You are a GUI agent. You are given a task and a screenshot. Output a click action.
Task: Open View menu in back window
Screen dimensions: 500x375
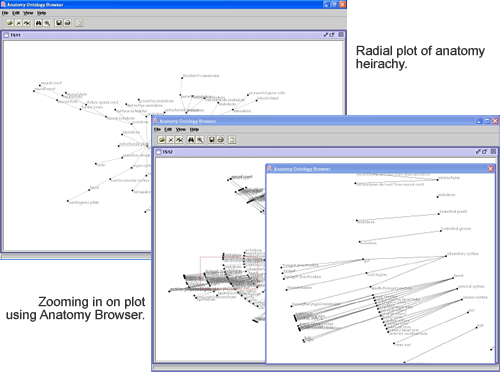28,13
